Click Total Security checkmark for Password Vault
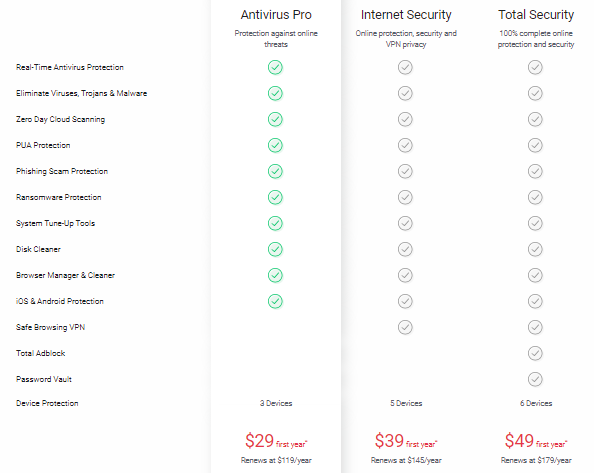Viewport: 594px width, 473px height. 535,379
